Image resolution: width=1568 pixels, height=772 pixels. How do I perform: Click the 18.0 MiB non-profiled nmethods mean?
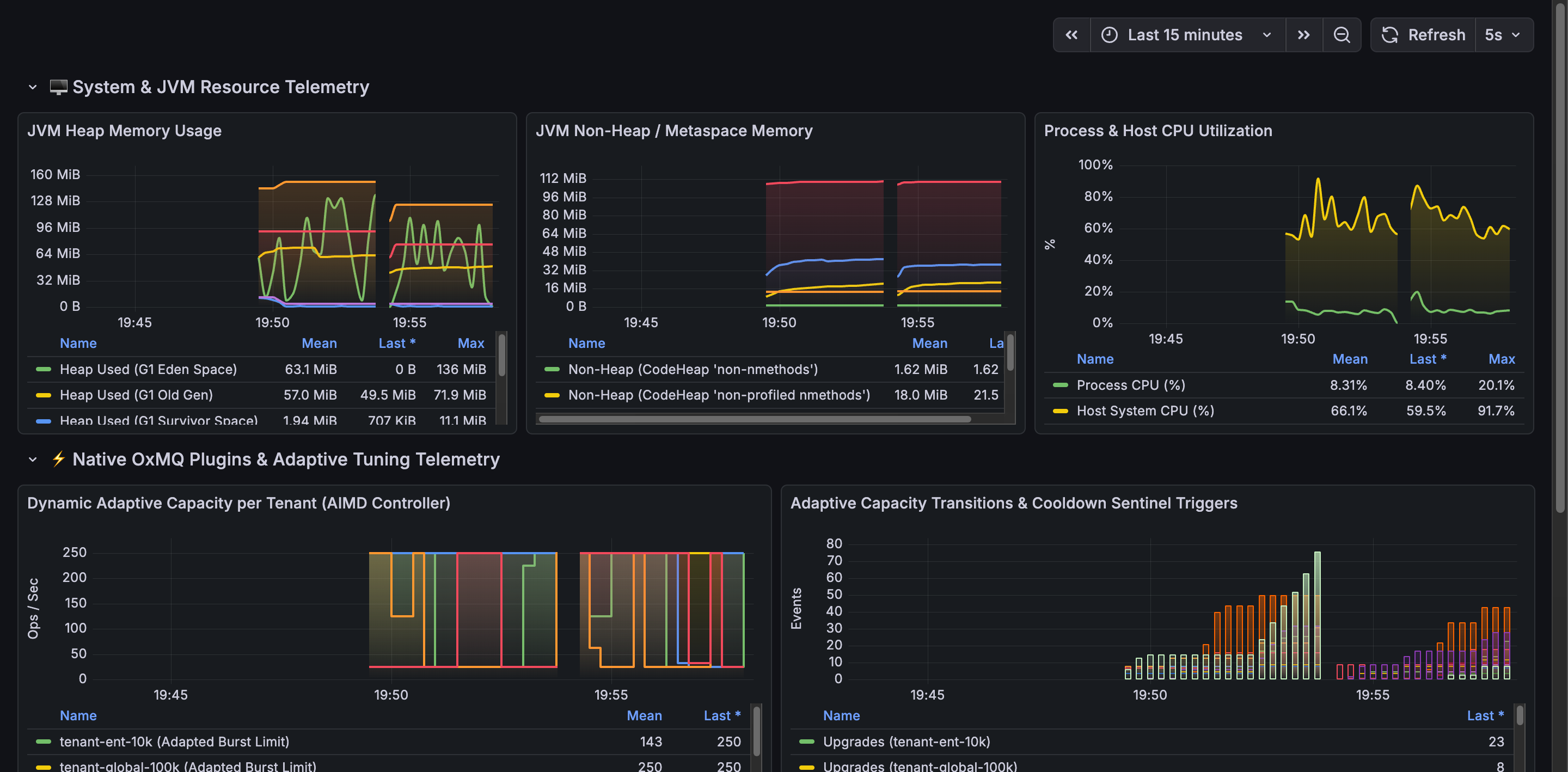pyautogui.click(x=920, y=395)
